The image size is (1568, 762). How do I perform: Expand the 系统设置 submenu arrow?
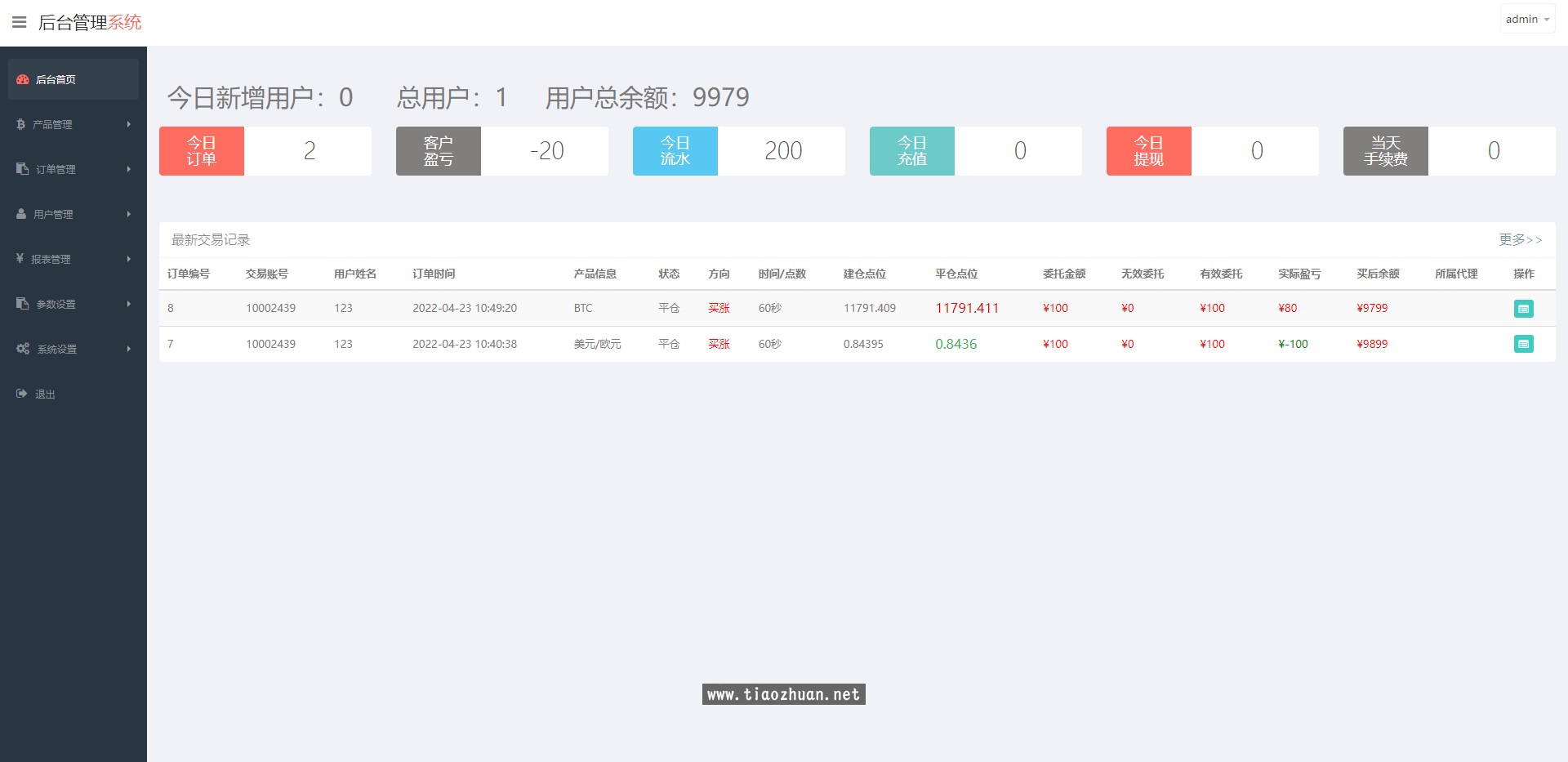coord(129,349)
